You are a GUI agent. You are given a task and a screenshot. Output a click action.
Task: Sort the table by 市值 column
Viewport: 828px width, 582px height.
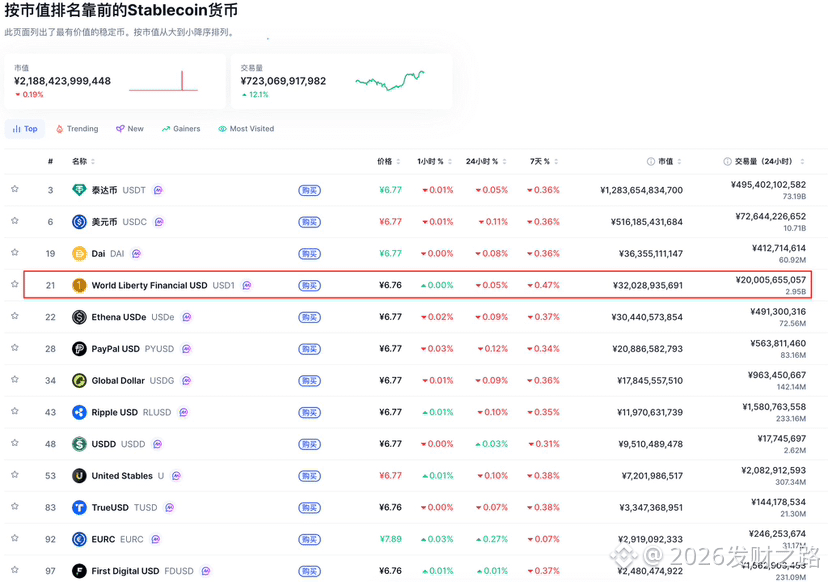[670, 161]
